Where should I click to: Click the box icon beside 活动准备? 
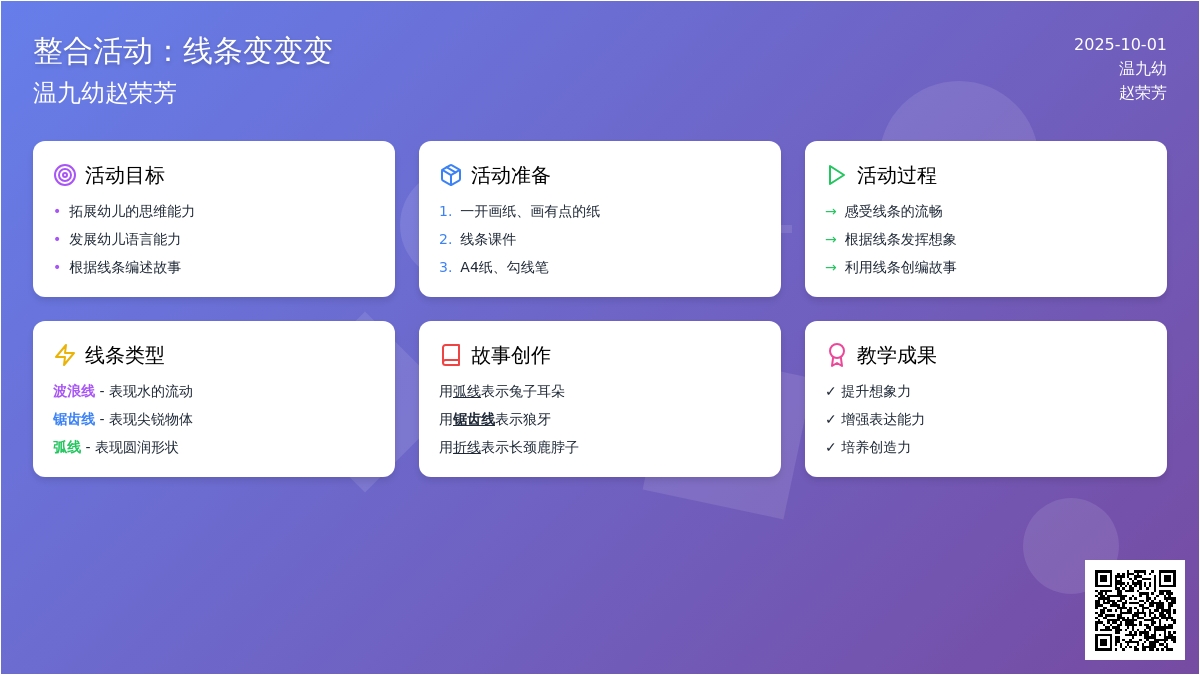pos(451,175)
